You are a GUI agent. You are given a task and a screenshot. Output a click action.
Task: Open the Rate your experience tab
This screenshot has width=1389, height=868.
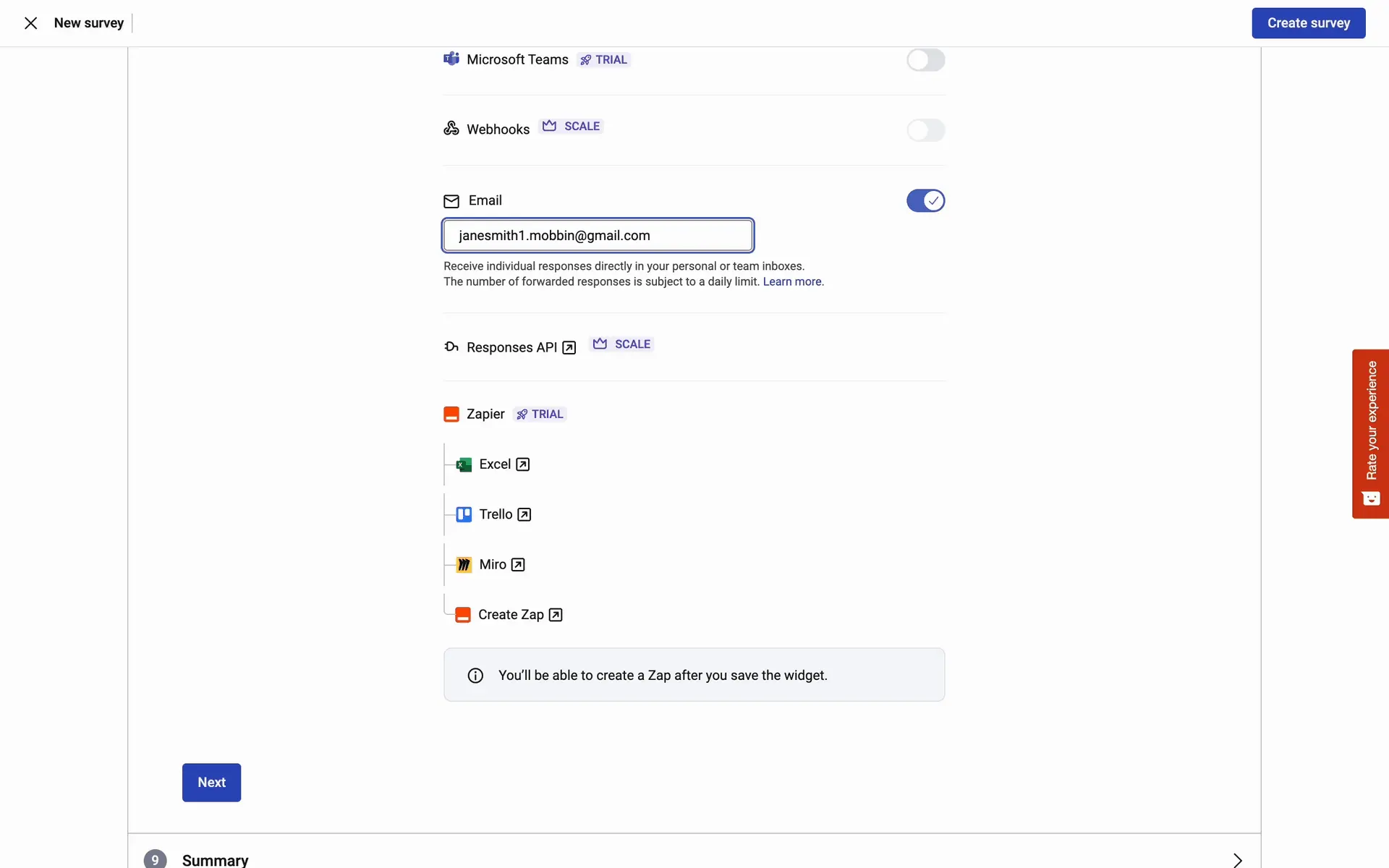tap(1370, 433)
